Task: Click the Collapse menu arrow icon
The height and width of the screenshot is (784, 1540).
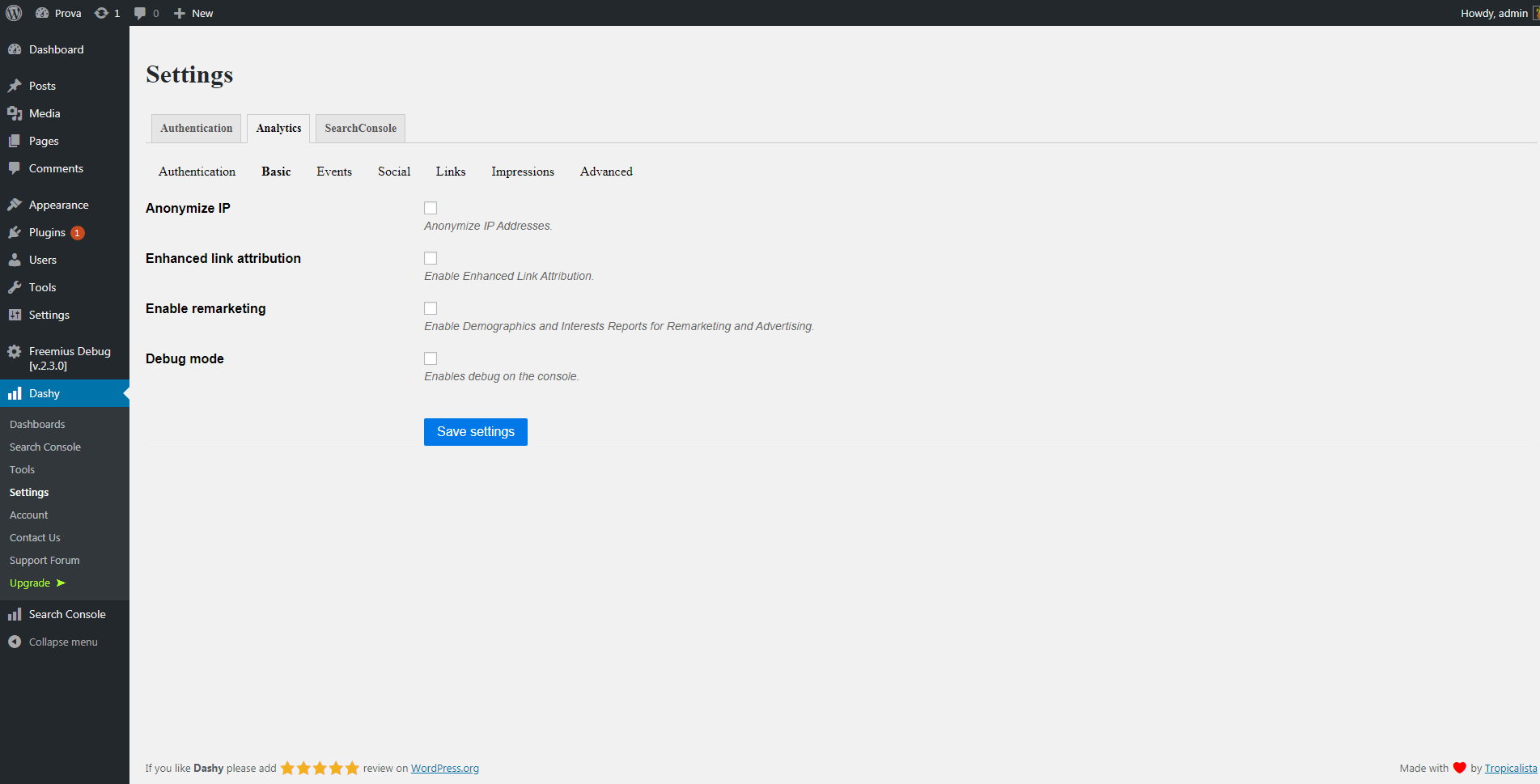Action: tap(15, 642)
